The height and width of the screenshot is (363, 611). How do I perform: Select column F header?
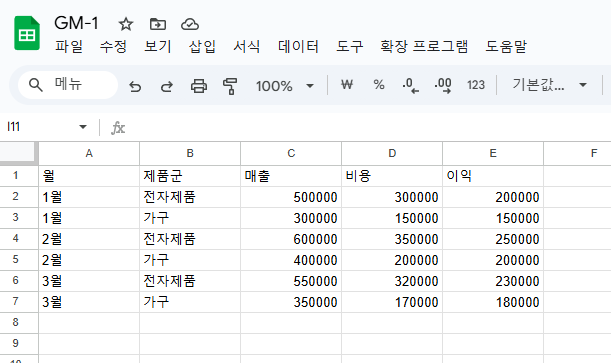tap(577, 153)
